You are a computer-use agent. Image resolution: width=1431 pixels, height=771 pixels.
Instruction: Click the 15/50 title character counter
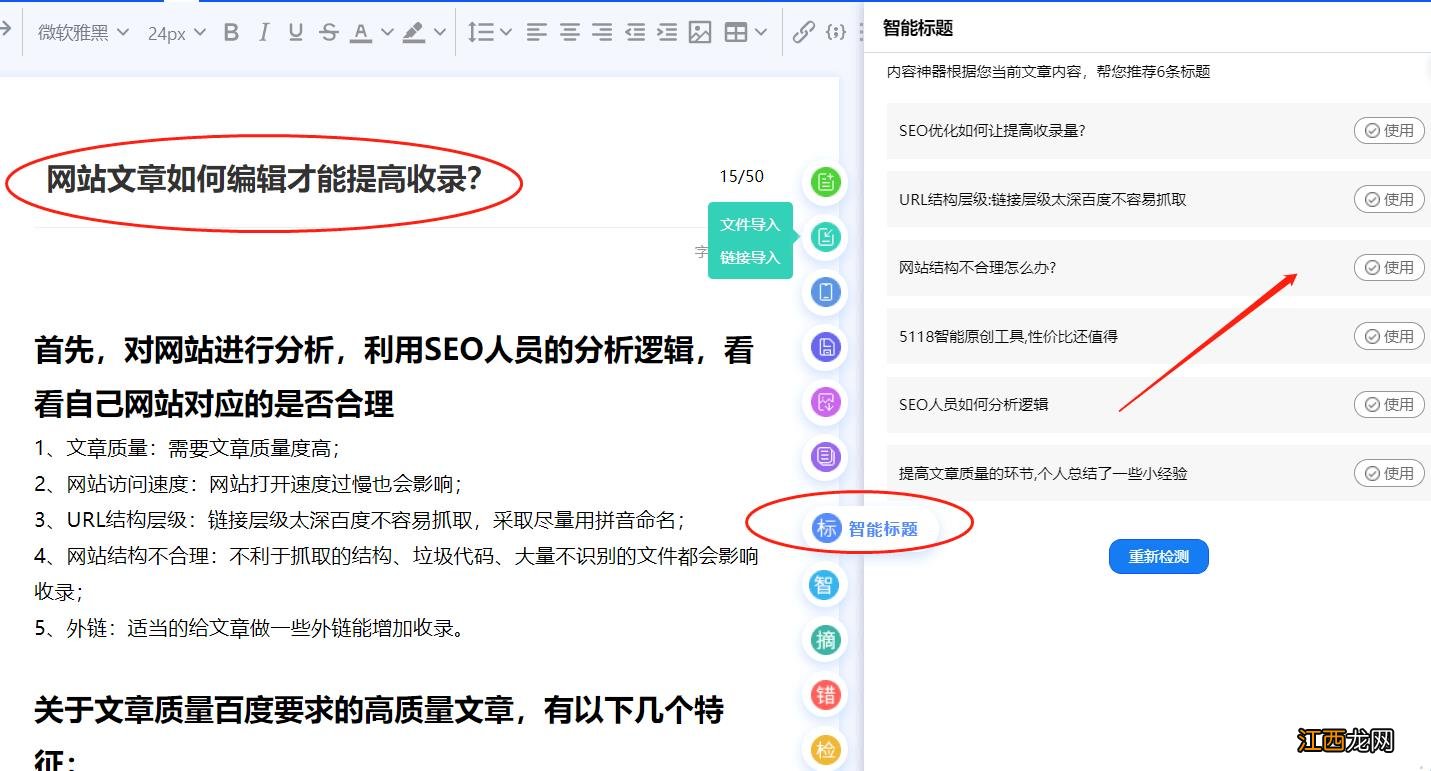pos(741,177)
